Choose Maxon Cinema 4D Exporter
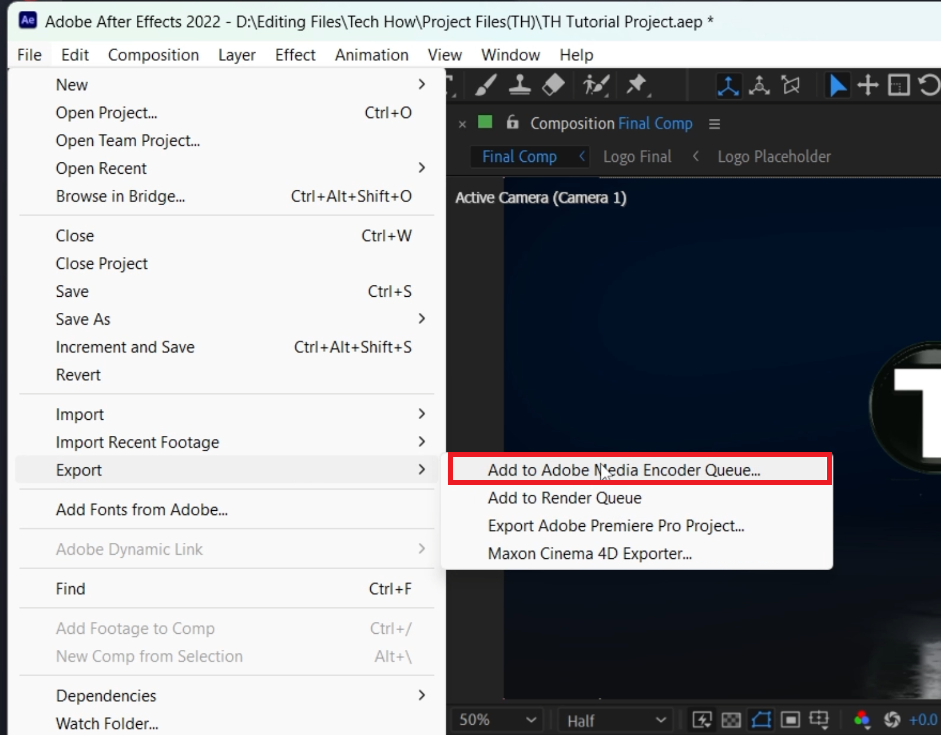Screen dimensions: 941x735 (637, 553)
